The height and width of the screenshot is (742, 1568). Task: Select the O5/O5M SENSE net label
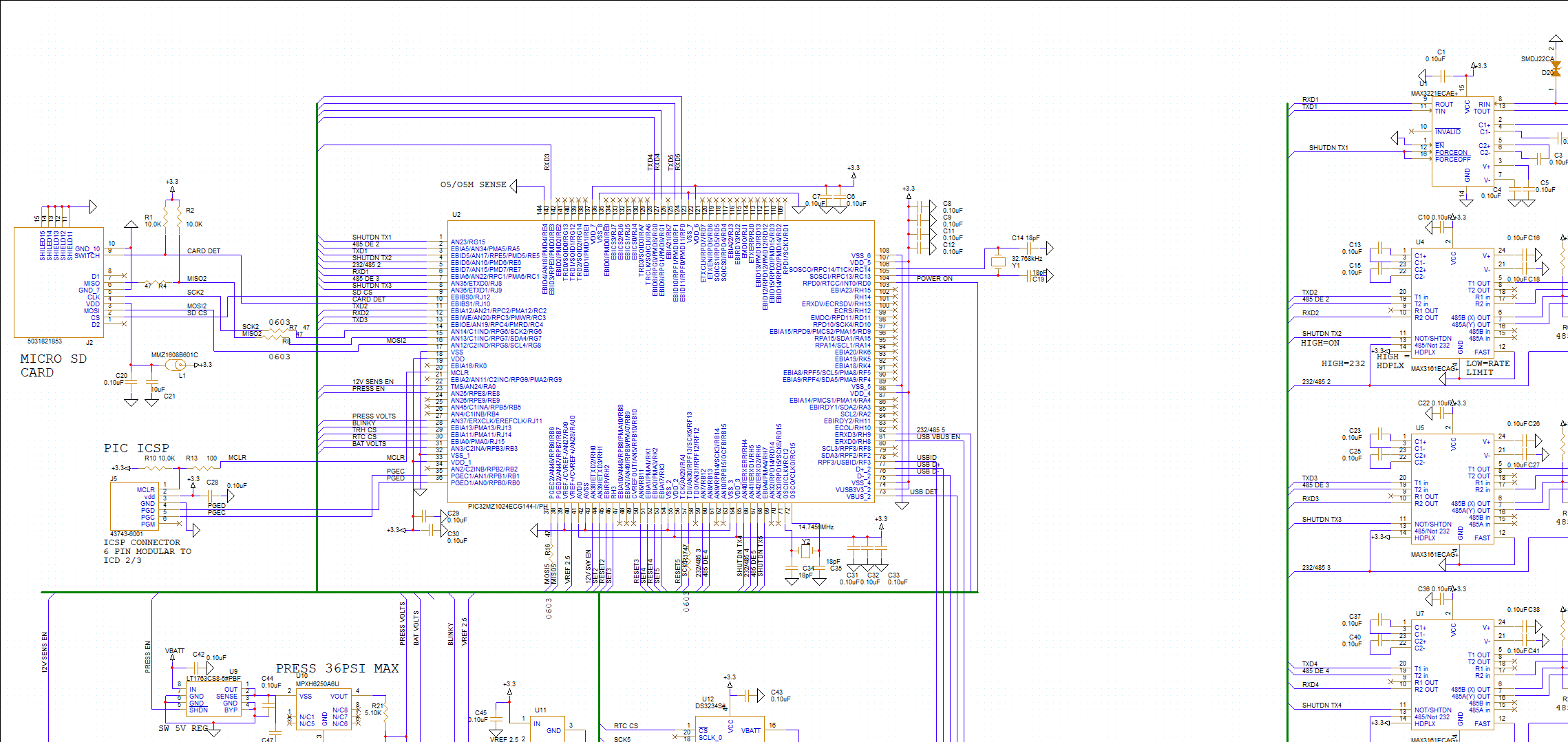click(474, 184)
